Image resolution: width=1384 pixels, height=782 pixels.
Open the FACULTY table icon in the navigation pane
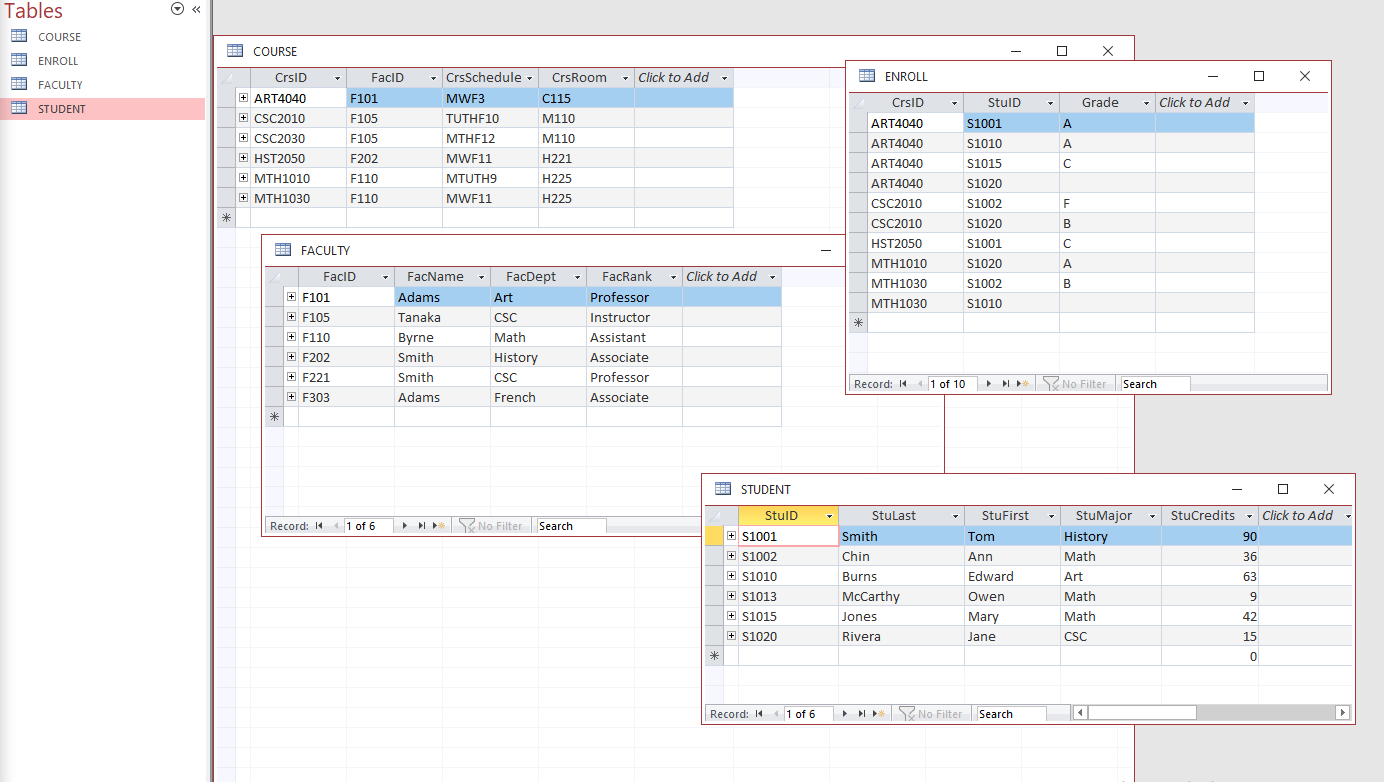[x=20, y=84]
